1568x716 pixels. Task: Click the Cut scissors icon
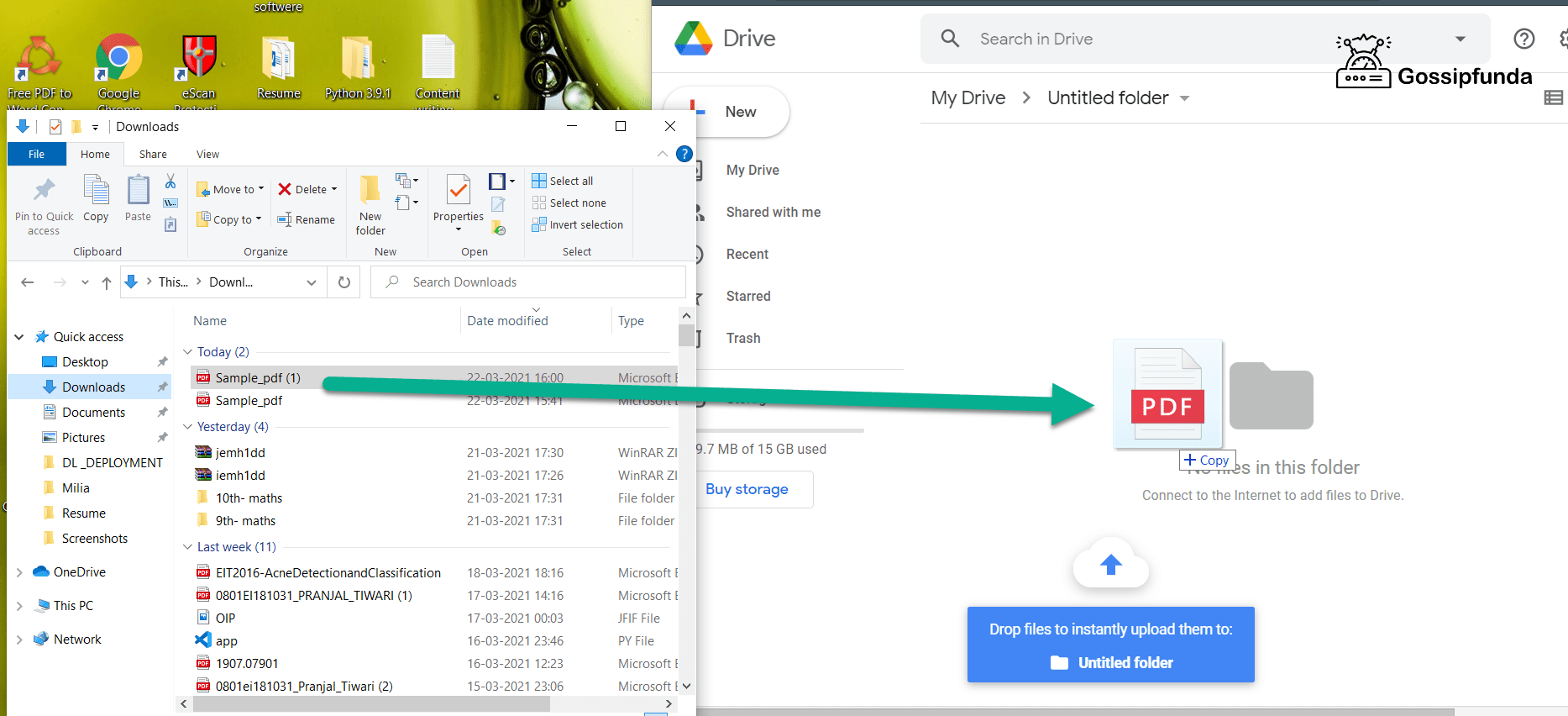170,181
